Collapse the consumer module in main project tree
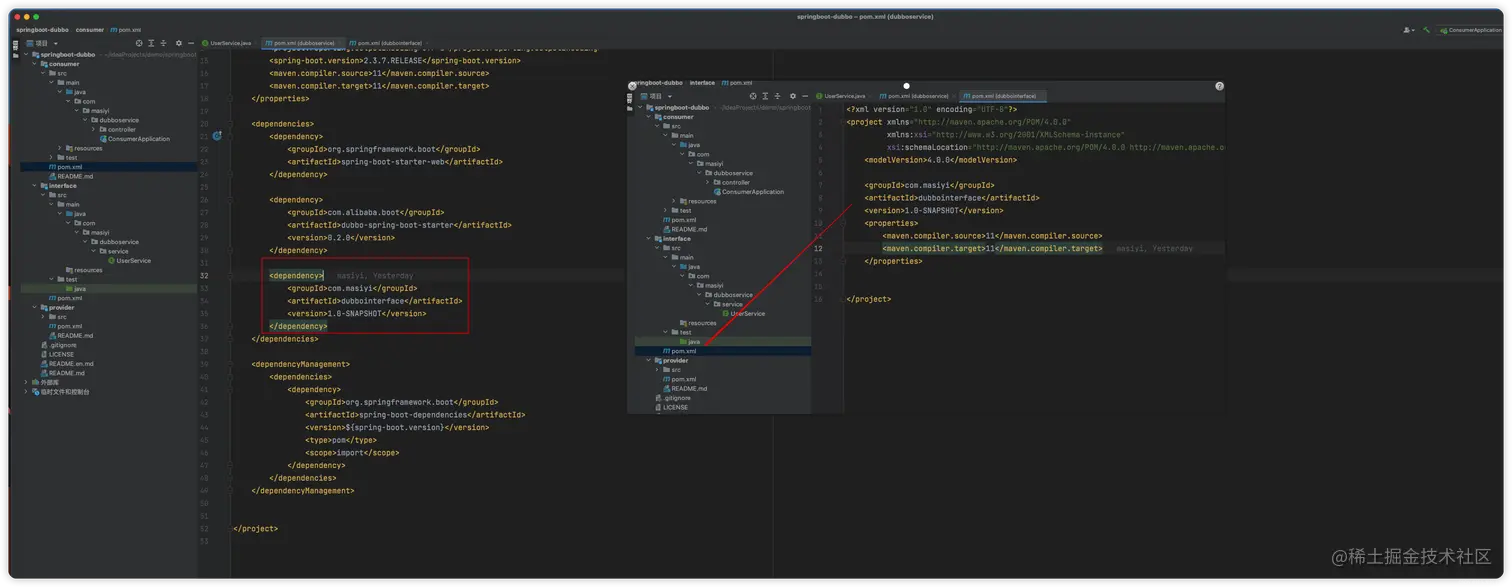 (36, 64)
